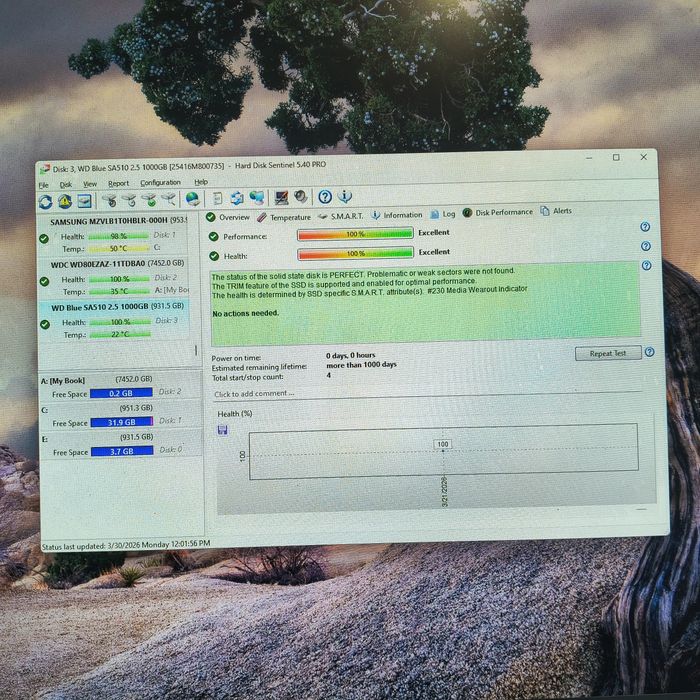Click the 'No actions needed.' text
Screen dimensions: 700x700
click(246, 313)
